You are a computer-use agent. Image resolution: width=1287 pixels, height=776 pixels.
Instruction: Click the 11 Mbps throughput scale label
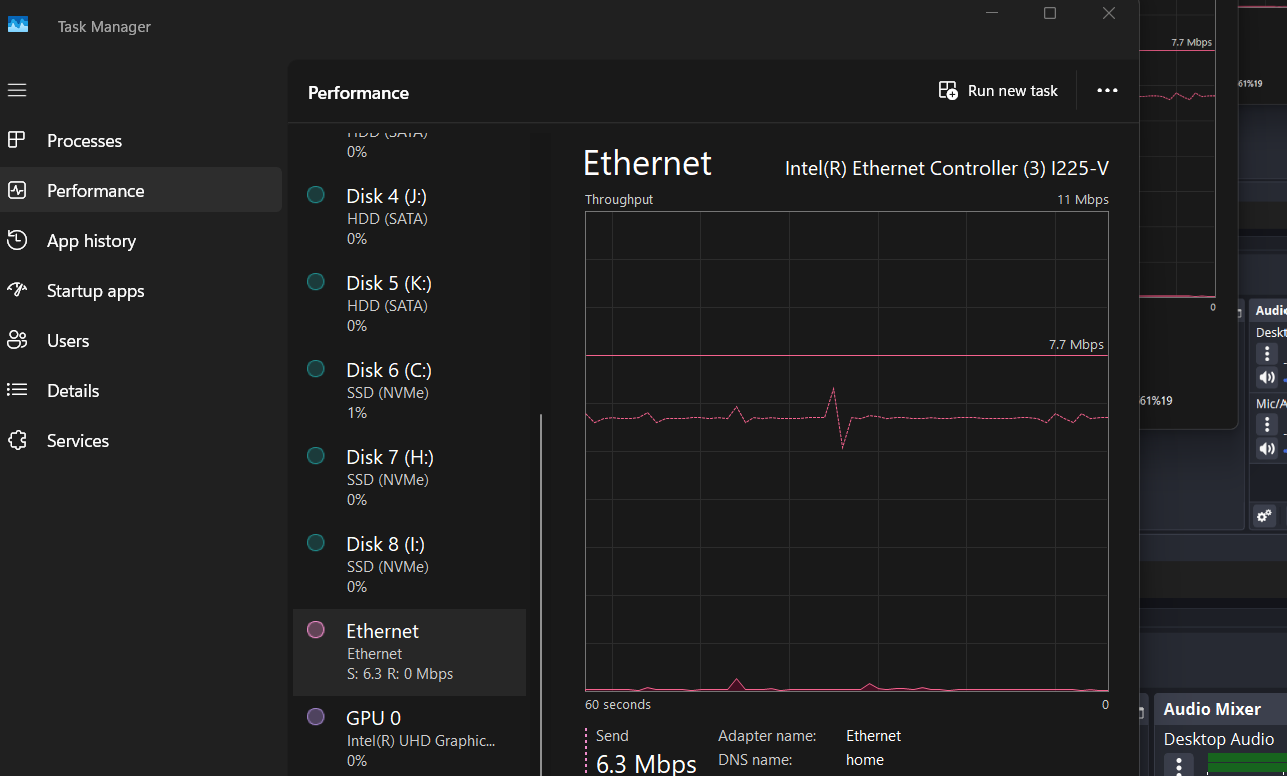click(x=1083, y=200)
